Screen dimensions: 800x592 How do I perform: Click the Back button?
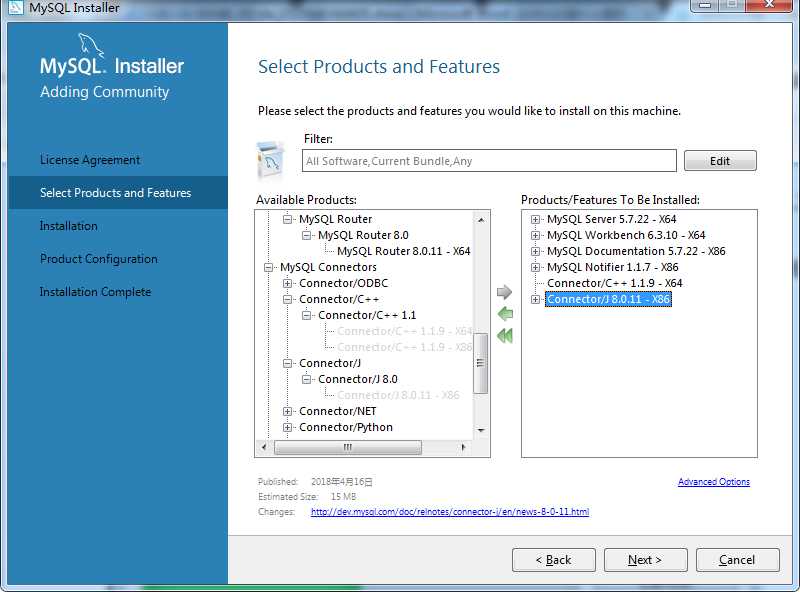click(x=554, y=560)
